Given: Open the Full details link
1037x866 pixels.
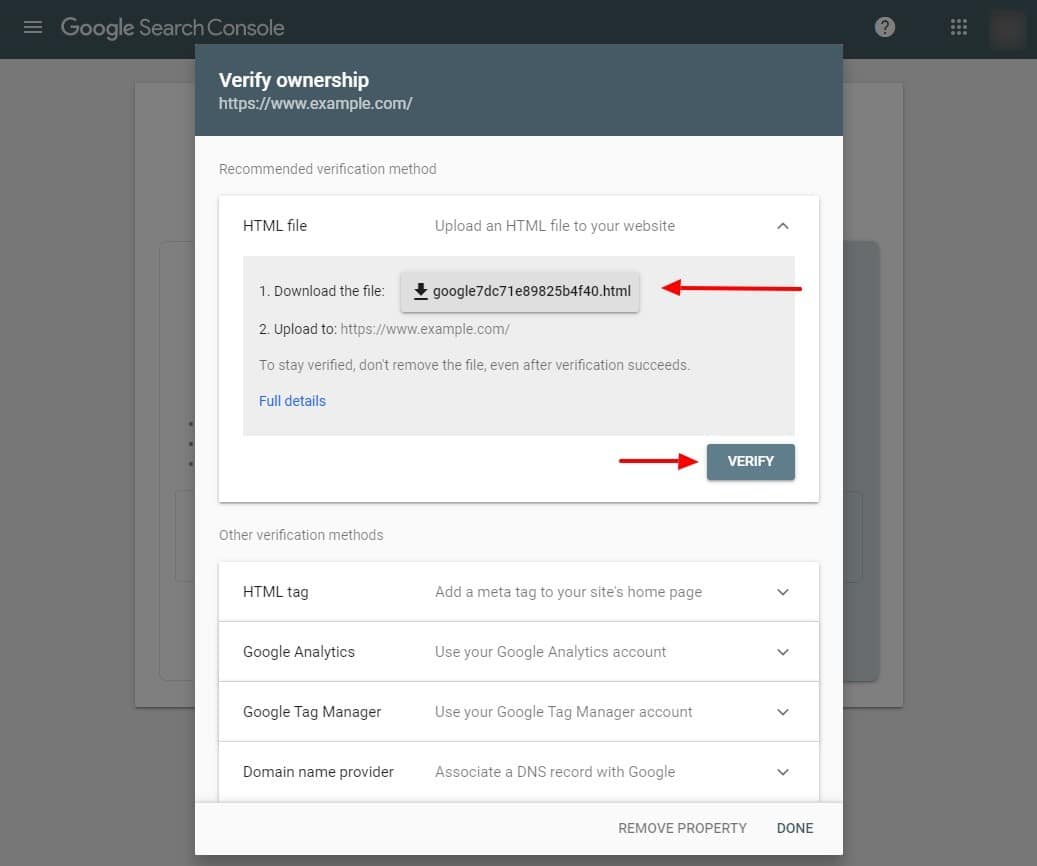Looking at the screenshot, I should [x=292, y=401].
